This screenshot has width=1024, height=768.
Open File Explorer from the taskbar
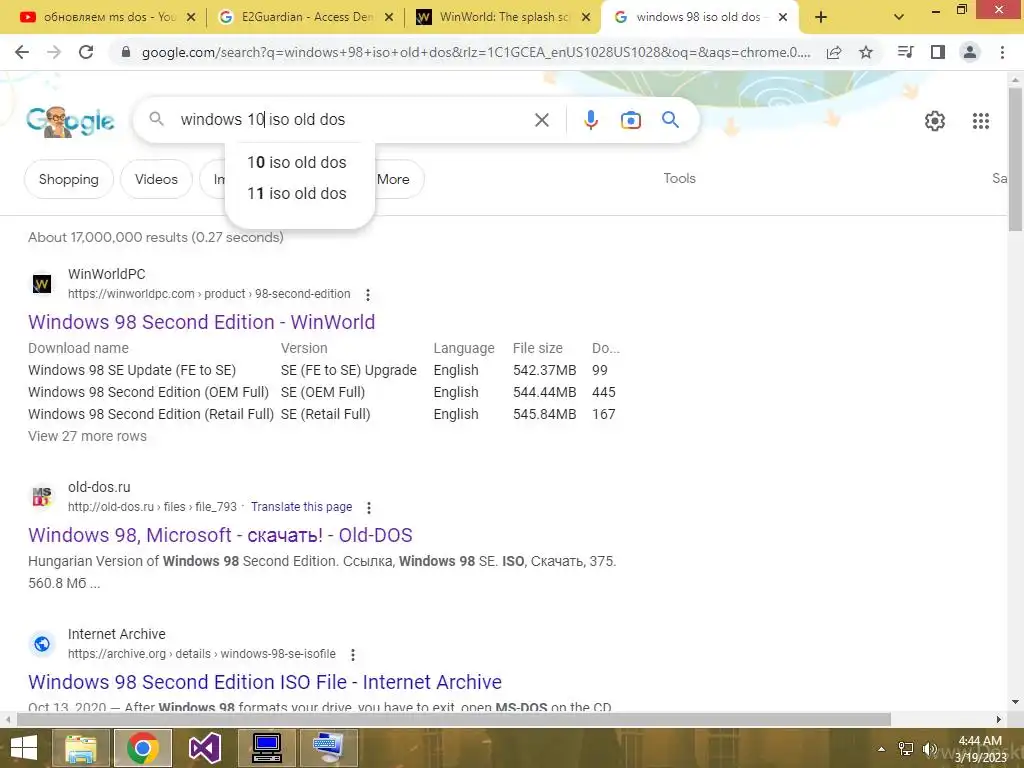[80, 748]
